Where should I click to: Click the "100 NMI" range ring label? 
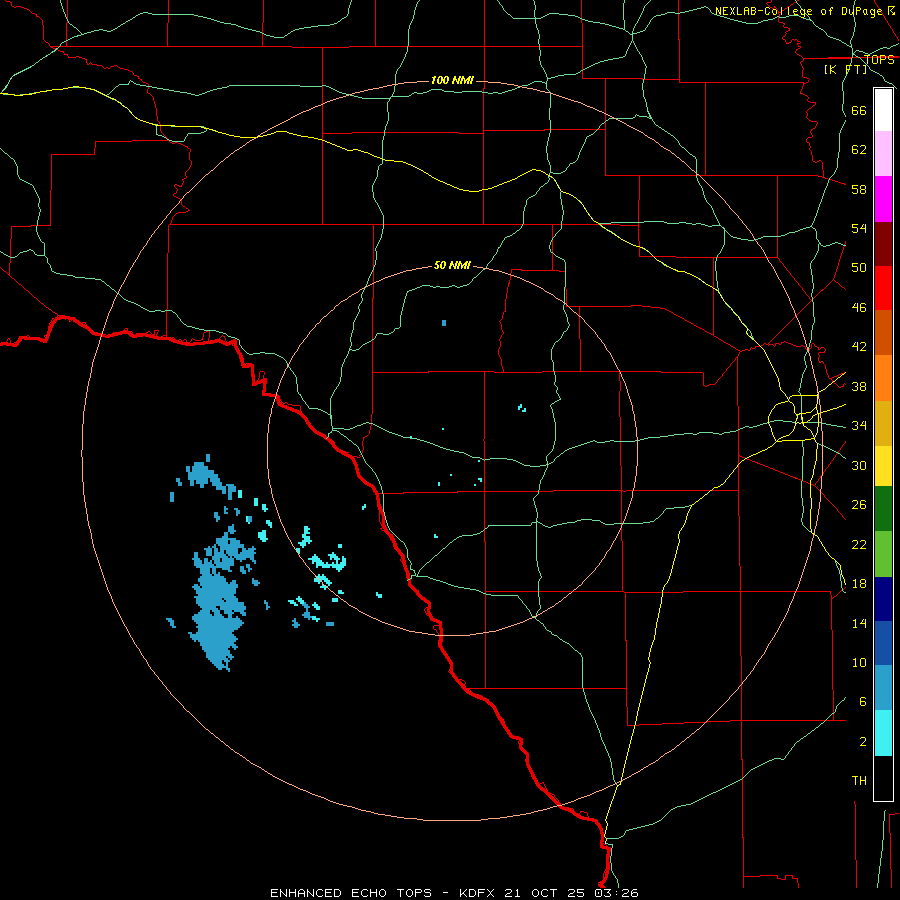point(452,80)
